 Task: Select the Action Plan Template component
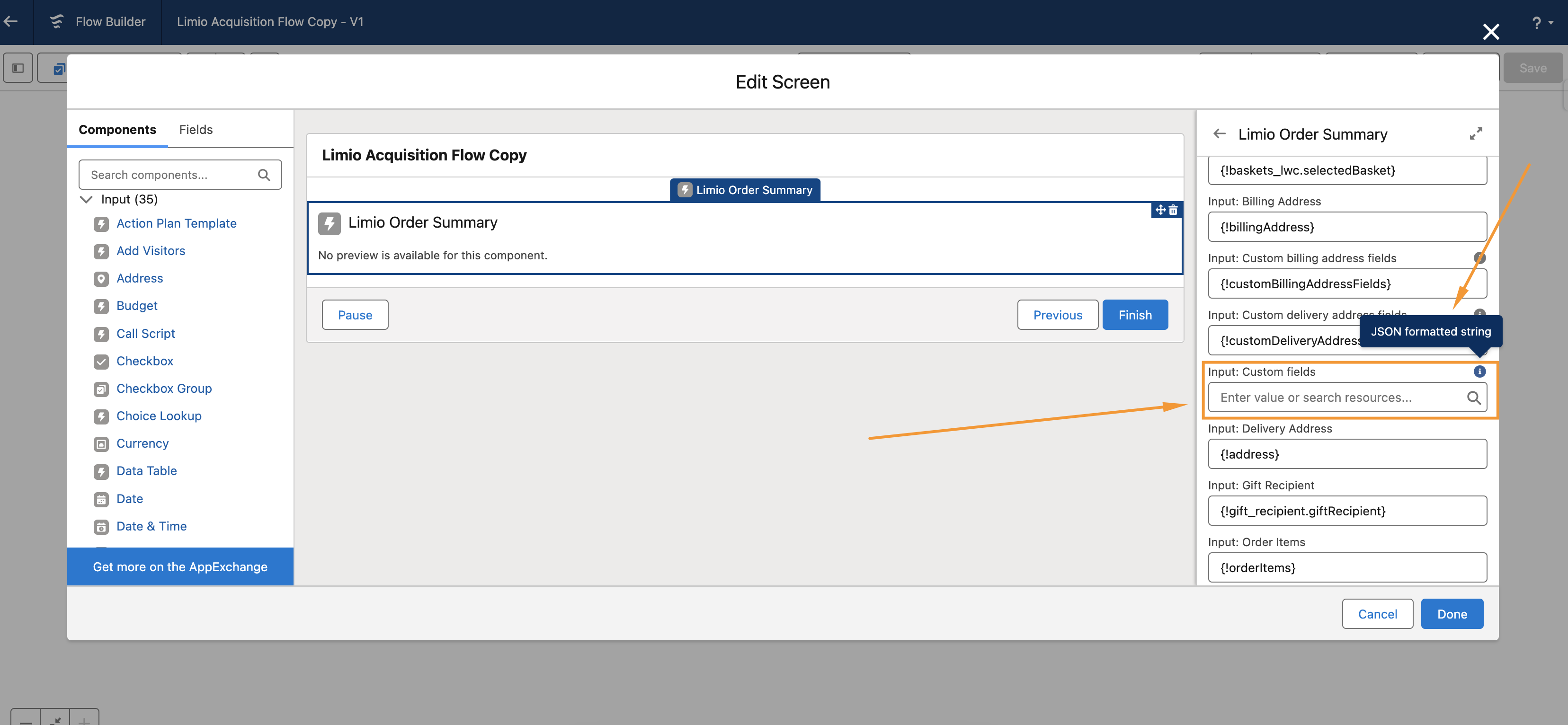(177, 223)
